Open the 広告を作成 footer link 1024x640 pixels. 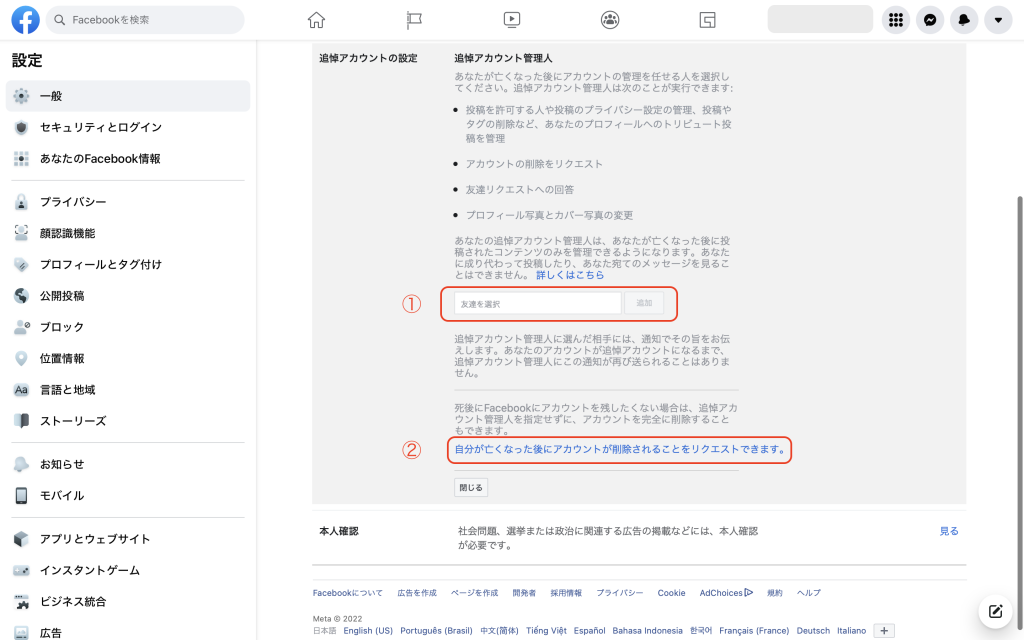coord(417,593)
